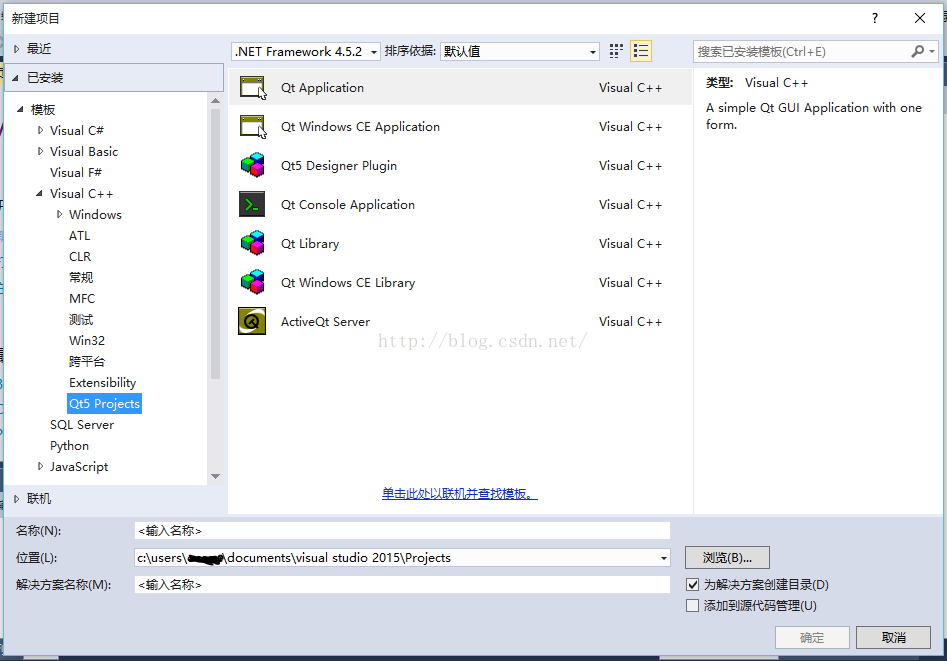Click the tree scrollbar up arrow
Image resolution: width=947 pixels, height=661 pixels.
[x=216, y=101]
